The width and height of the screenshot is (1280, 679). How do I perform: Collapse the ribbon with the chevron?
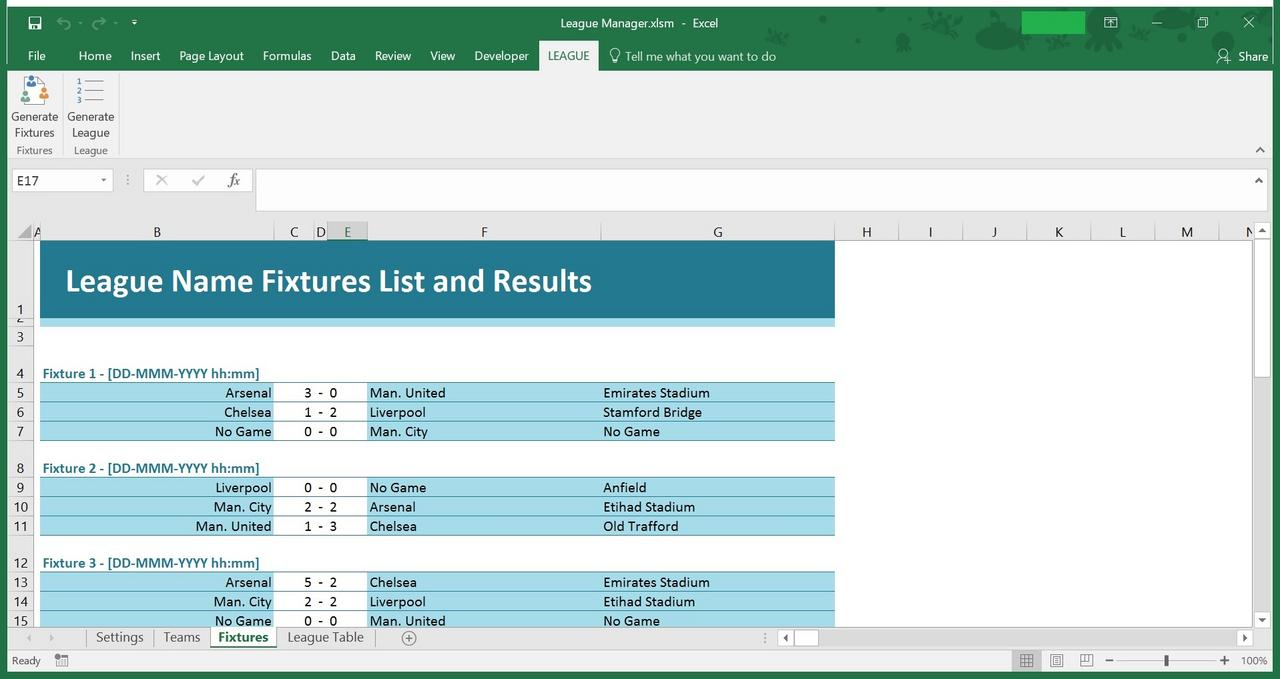pos(1260,147)
